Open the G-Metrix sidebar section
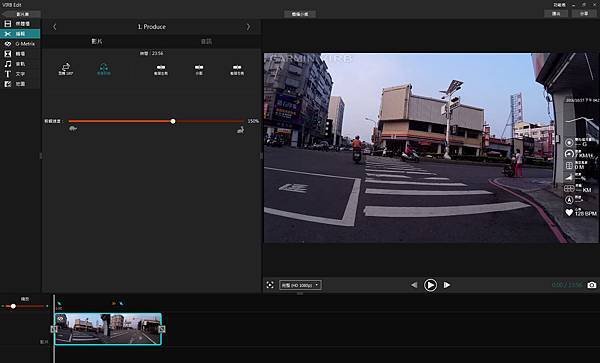The width and height of the screenshot is (600, 363). (20, 44)
